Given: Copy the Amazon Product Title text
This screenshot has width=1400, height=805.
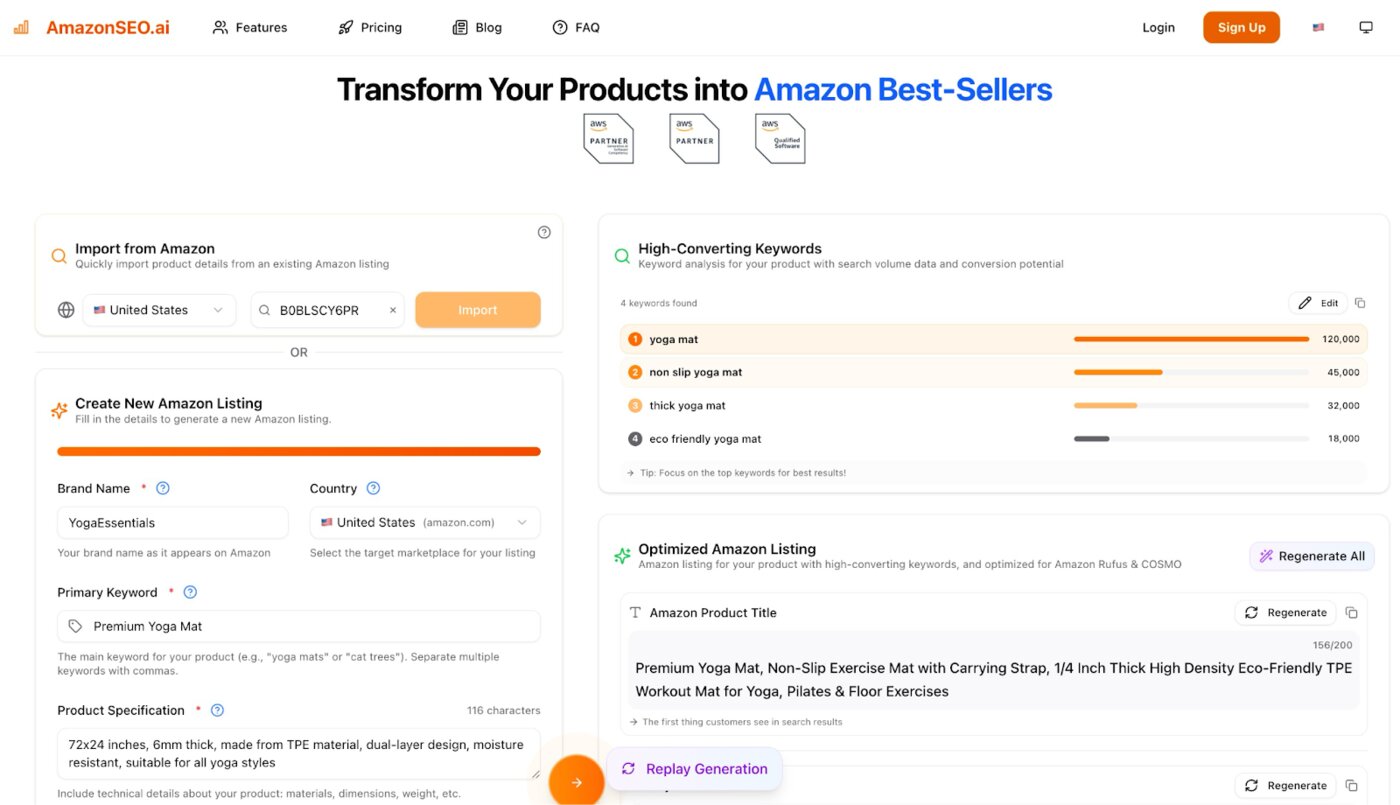Looking at the screenshot, I should [1351, 613].
